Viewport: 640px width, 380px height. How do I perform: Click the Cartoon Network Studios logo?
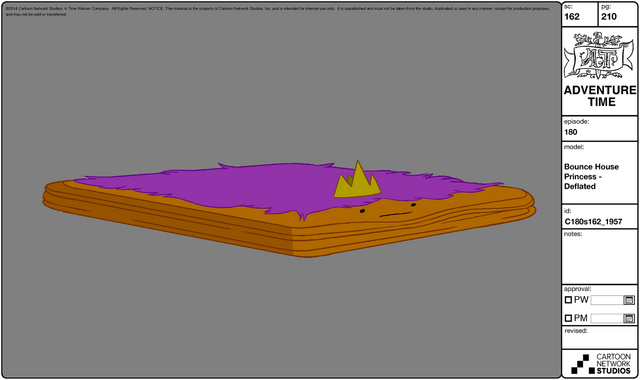point(601,364)
